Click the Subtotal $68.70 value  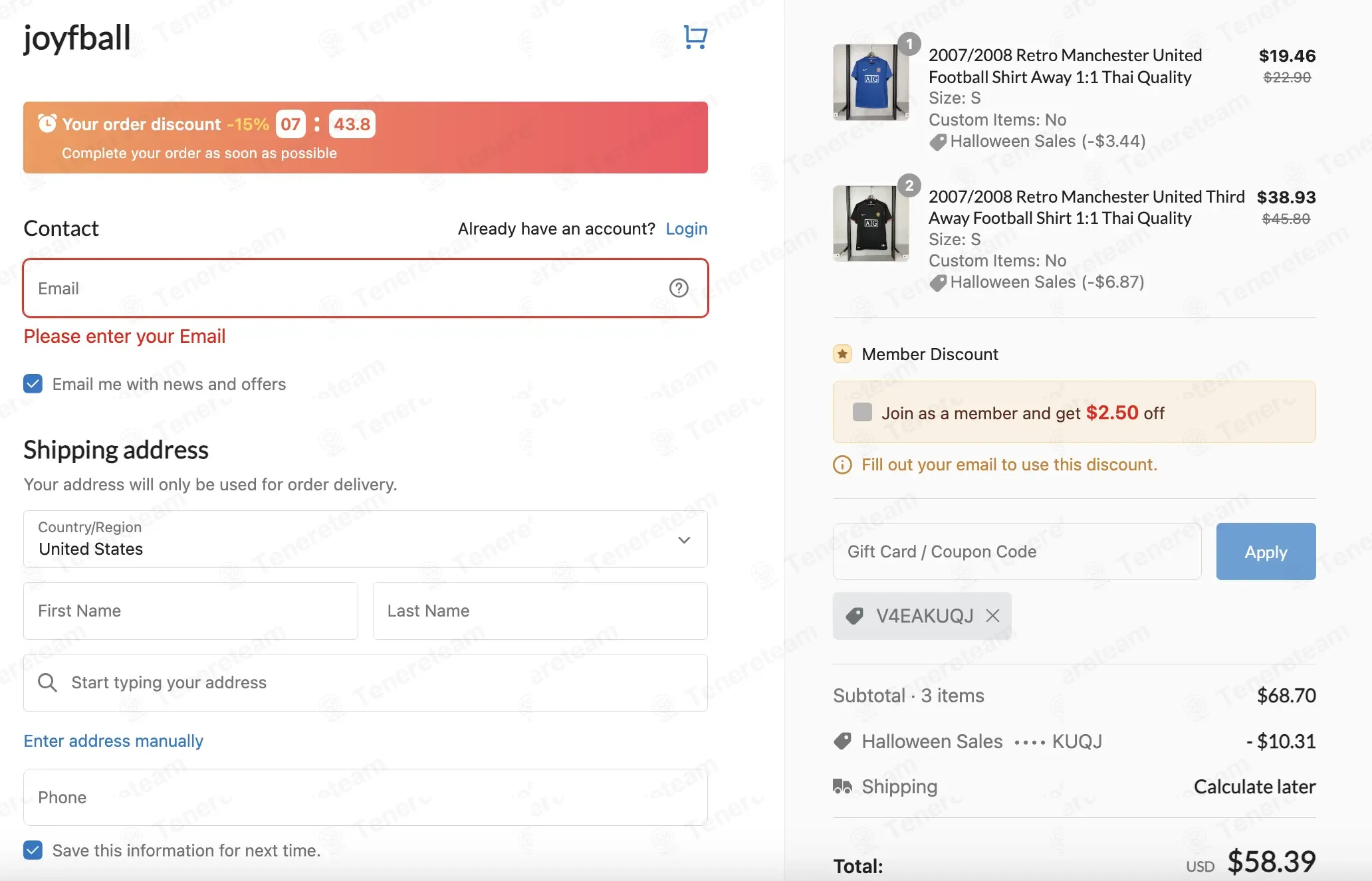click(1286, 696)
